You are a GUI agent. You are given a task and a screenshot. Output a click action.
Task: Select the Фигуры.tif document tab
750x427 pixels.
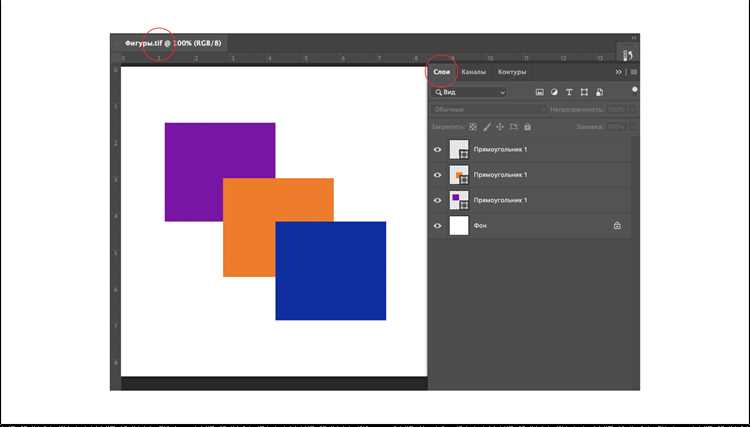point(173,43)
